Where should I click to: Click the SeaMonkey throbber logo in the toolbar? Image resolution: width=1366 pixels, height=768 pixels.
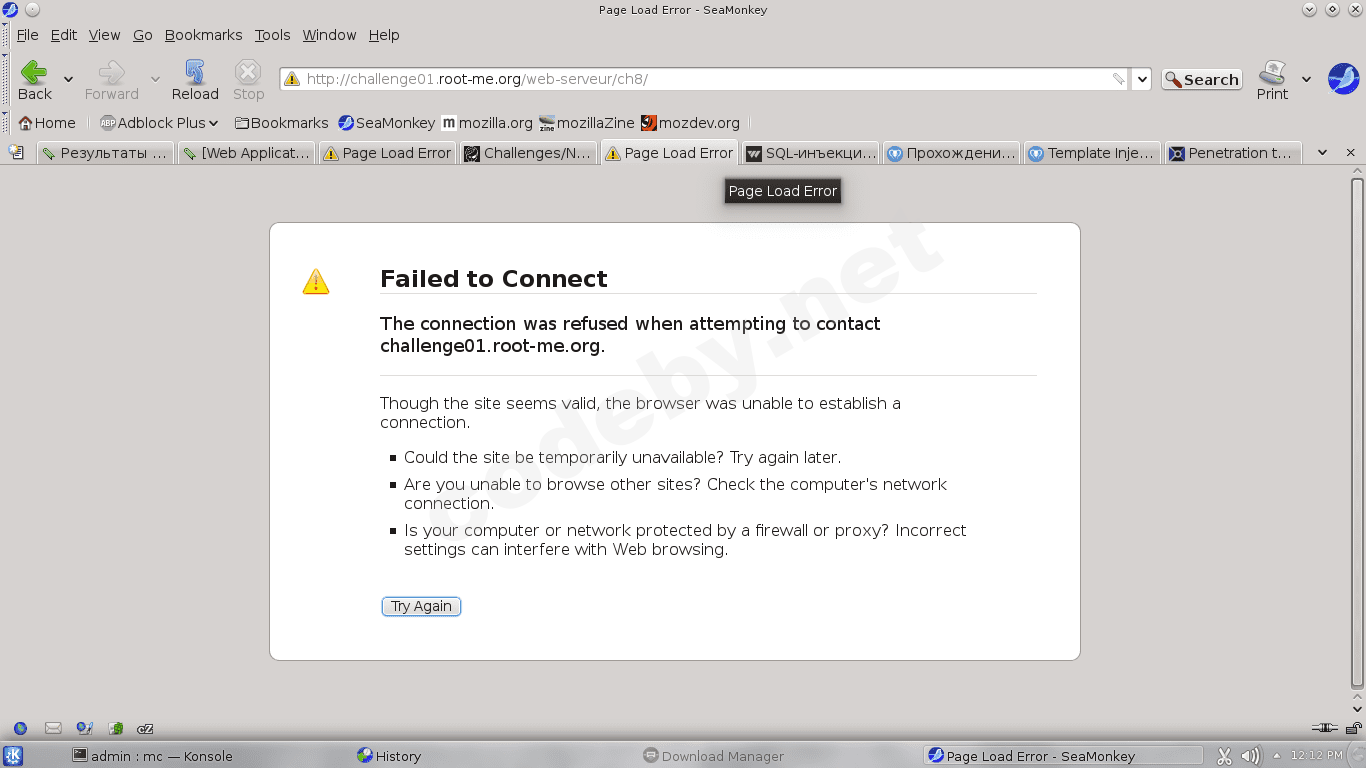click(1343, 78)
